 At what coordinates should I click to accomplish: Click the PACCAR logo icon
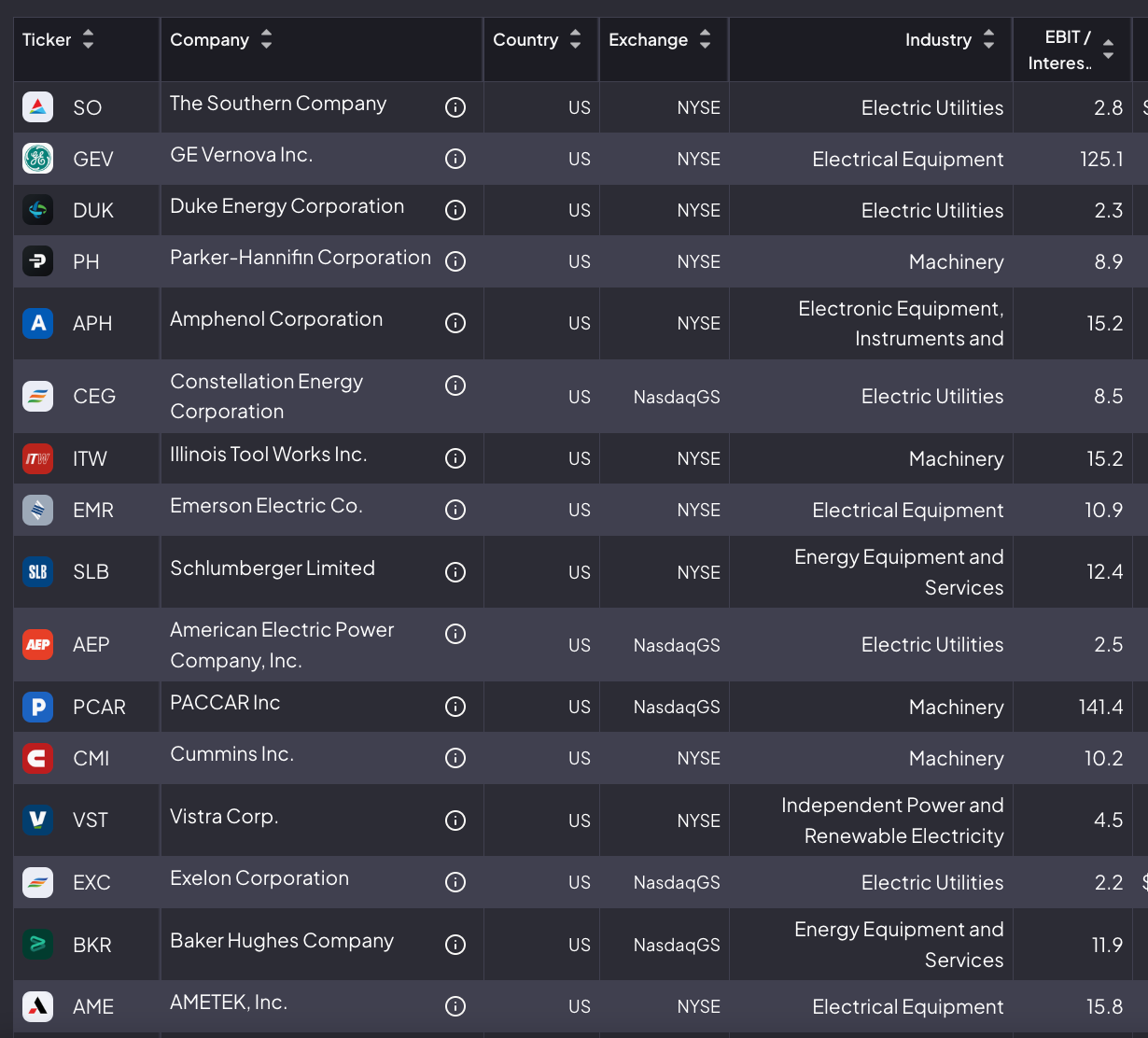37,707
